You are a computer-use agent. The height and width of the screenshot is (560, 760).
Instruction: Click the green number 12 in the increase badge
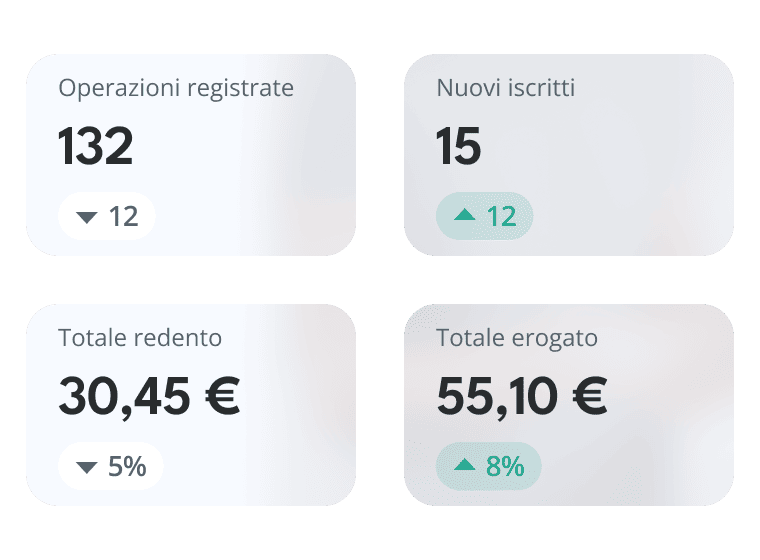pyautogui.click(x=501, y=216)
